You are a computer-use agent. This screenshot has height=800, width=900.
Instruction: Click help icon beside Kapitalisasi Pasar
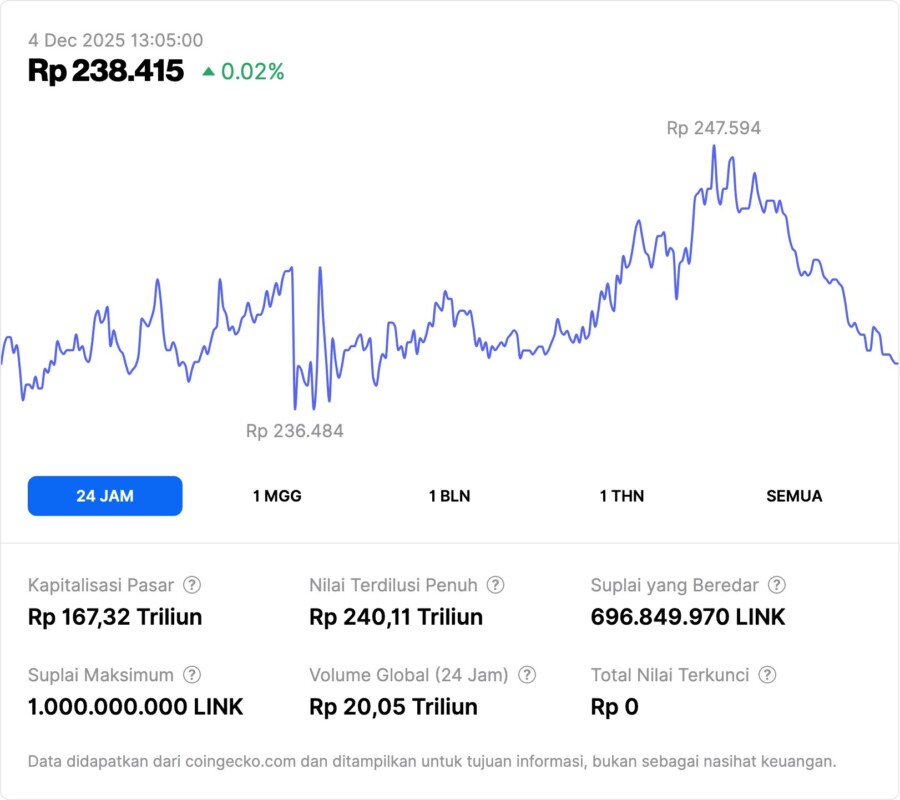pos(192,585)
